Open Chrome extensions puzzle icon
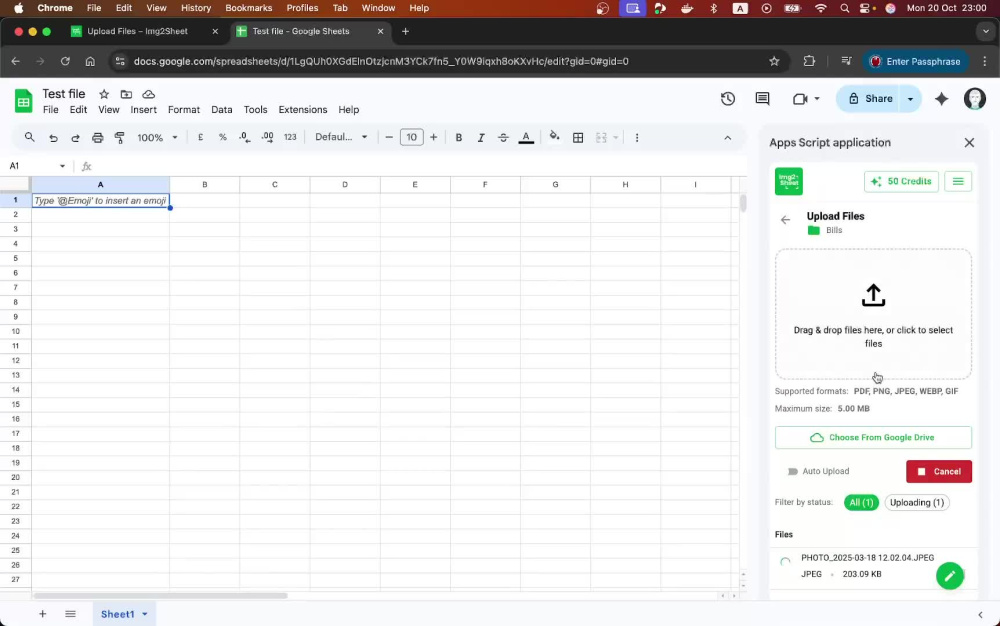The width and height of the screenshot is (1000, 626). pos(809,61)
